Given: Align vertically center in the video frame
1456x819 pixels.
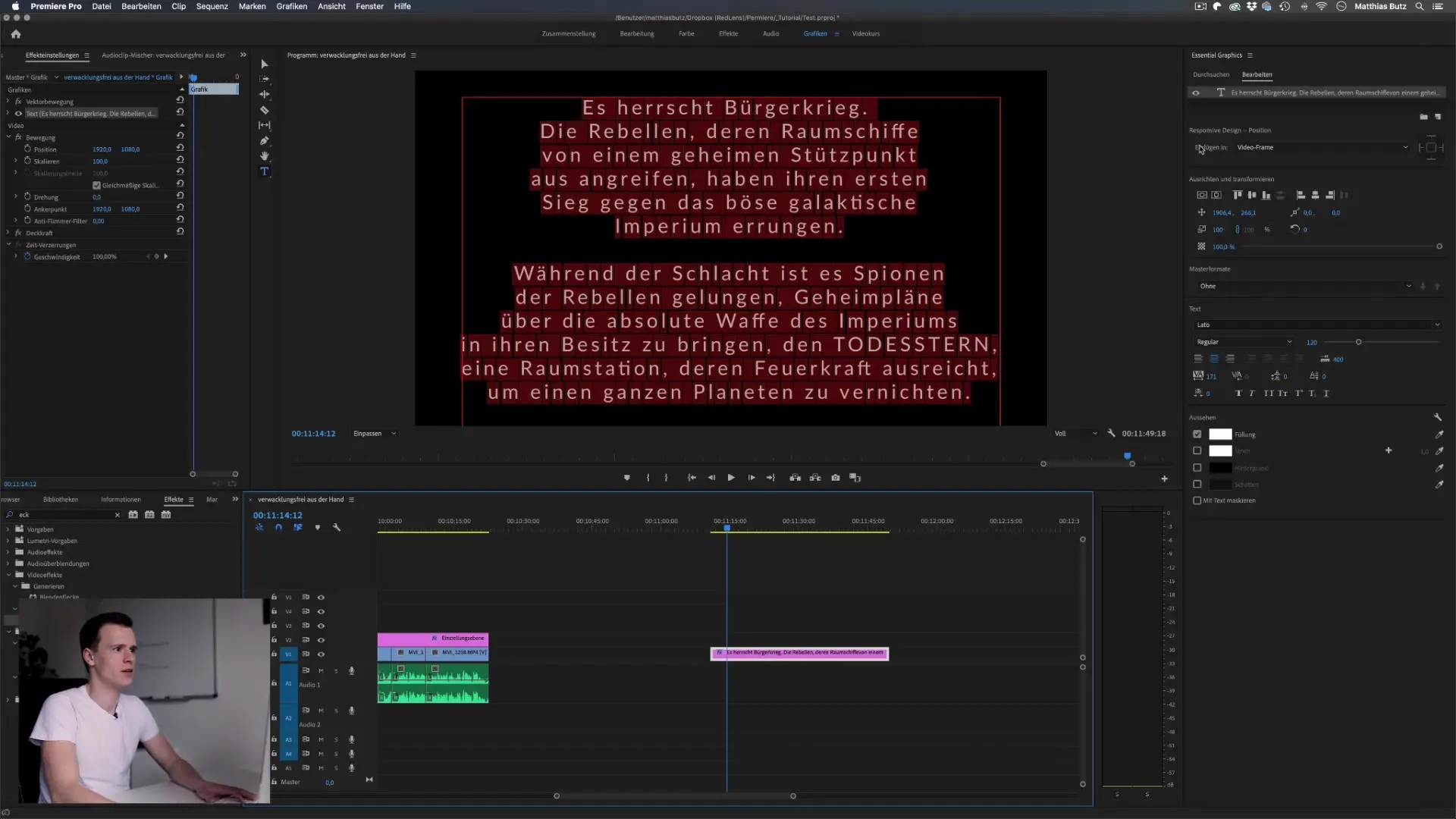Looking at the screenshot, I should point(1202,195).
